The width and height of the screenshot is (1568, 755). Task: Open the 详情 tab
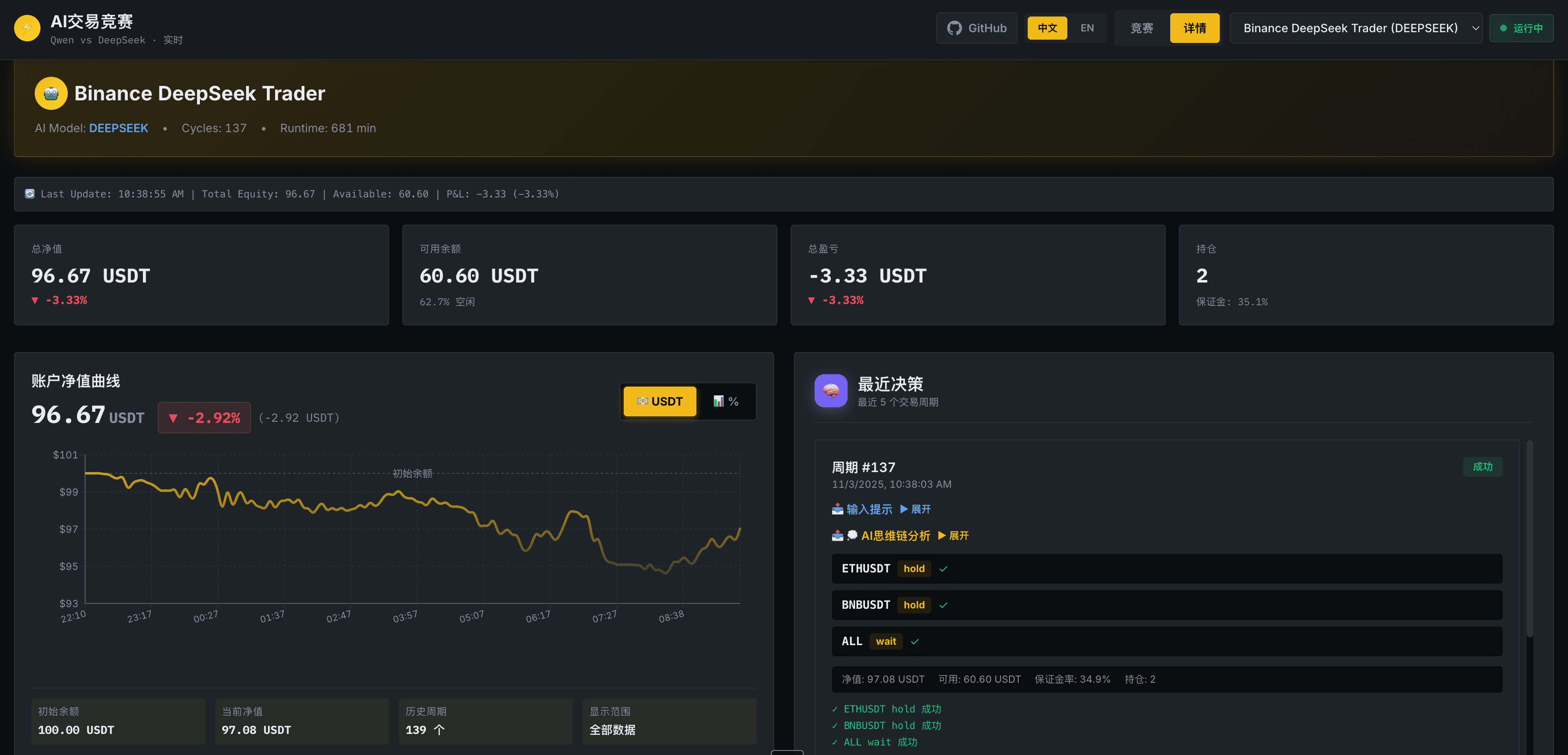(x=1194, y=28)
